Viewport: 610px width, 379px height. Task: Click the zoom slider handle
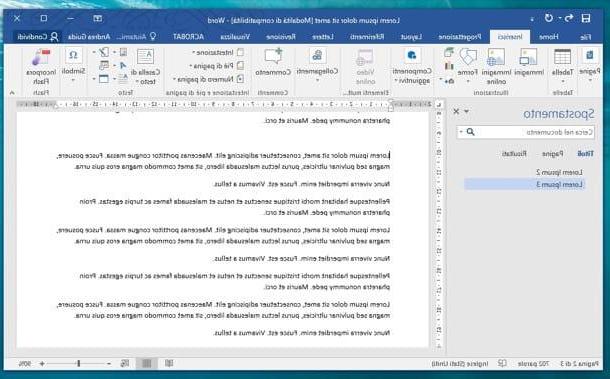pyautogui.click(x=79, y=363)
